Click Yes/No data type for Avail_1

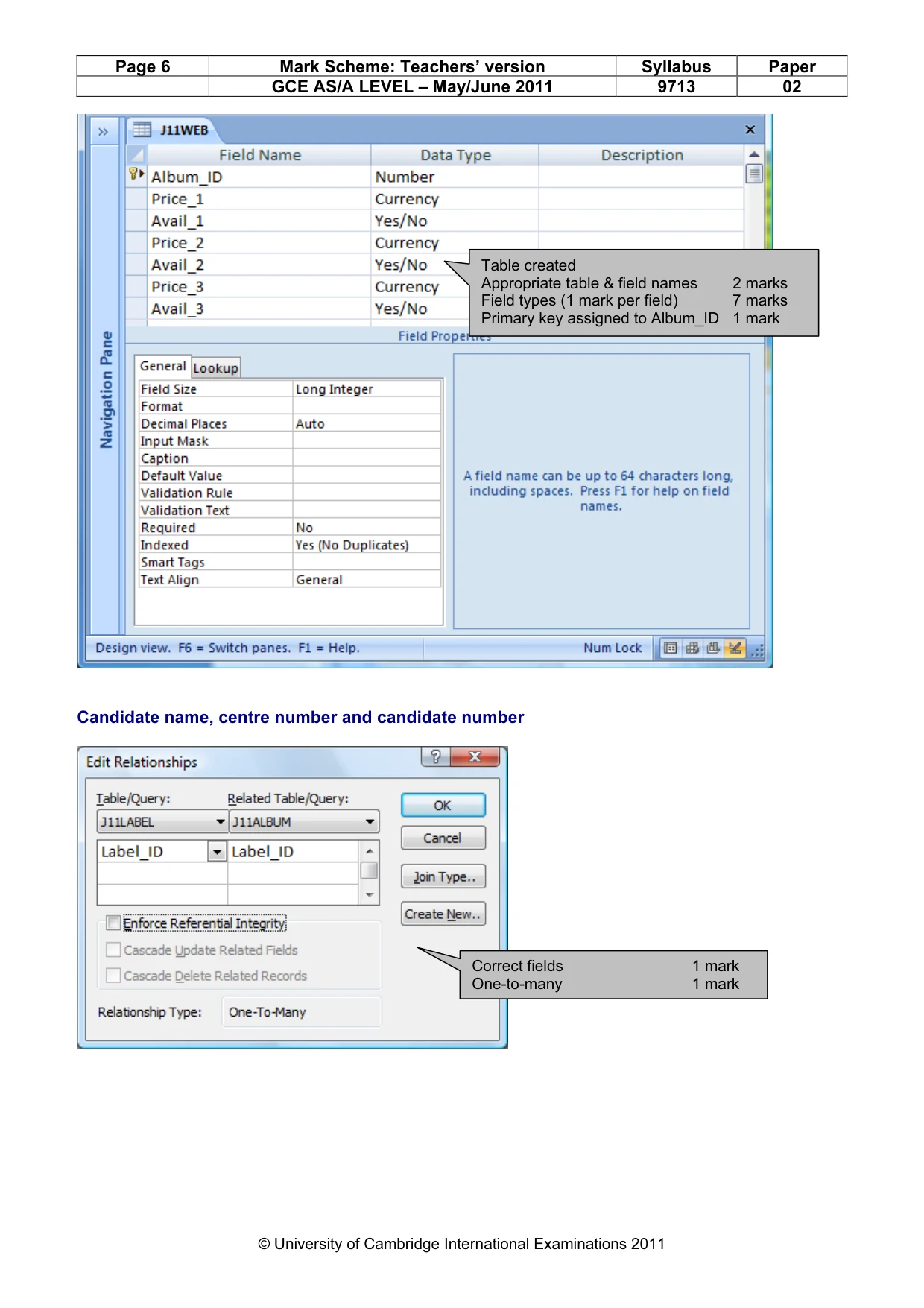pyautogui.click(x=455, y=221)
